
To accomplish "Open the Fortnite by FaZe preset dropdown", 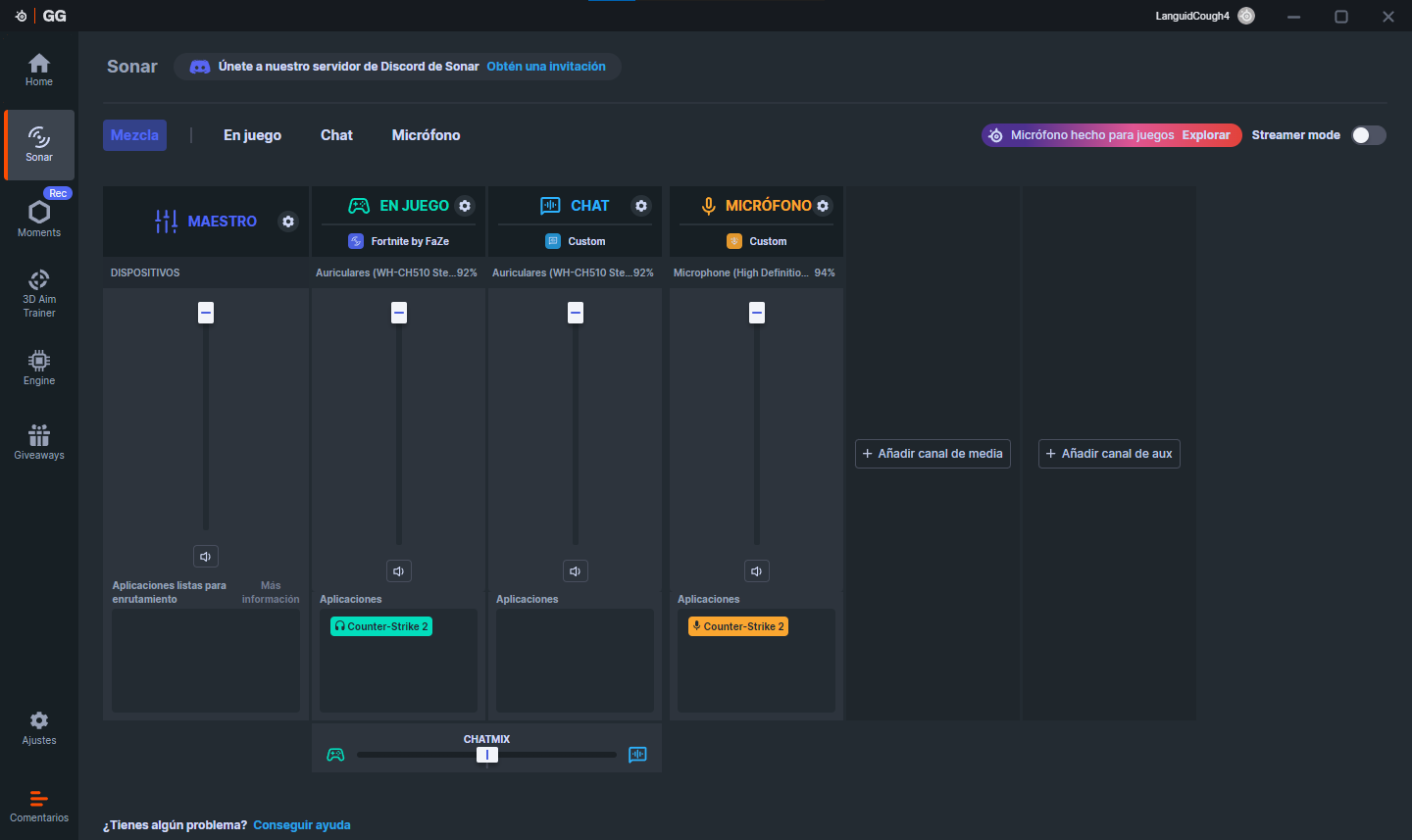I will click(x=399, y=241).
